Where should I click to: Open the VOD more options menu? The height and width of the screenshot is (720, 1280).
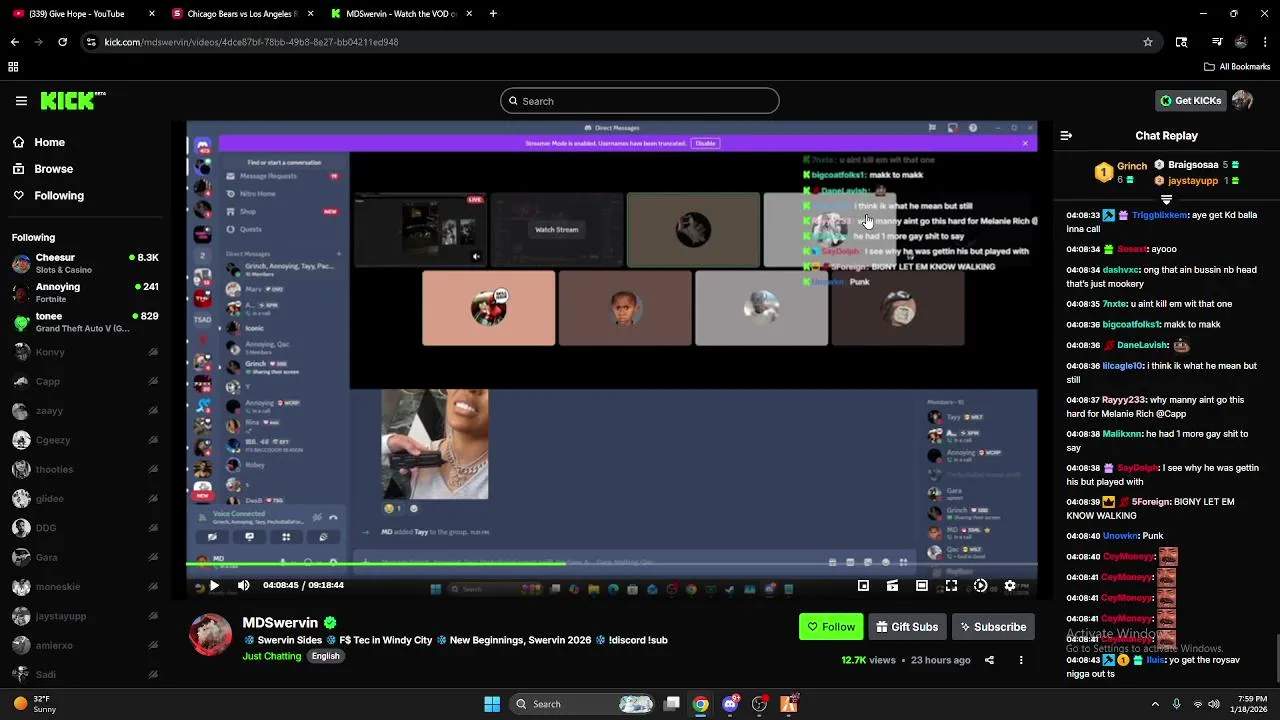pyautogui.click(x=1021, y=660)
